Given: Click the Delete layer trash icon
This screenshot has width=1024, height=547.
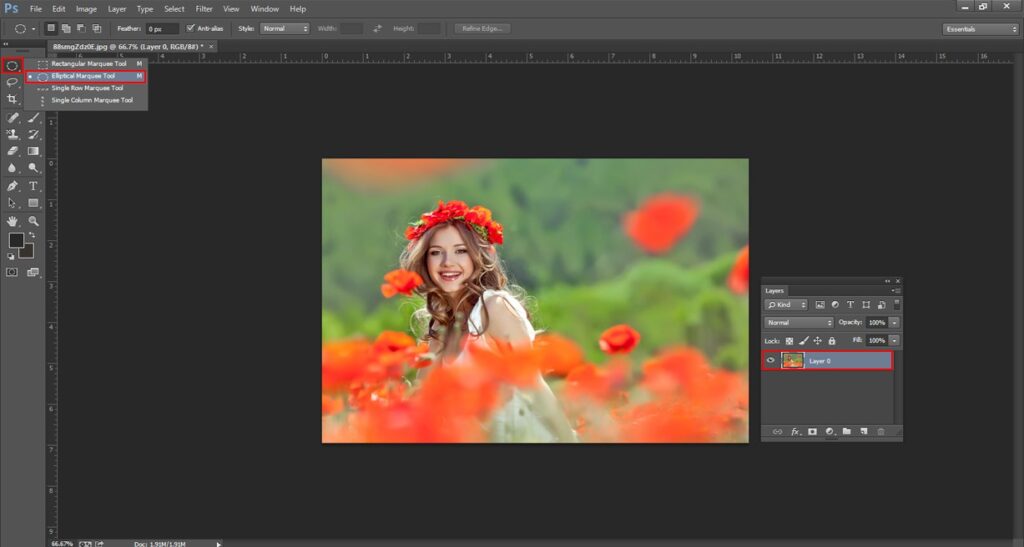Looking at the screenshot, I should coord(881,431).
